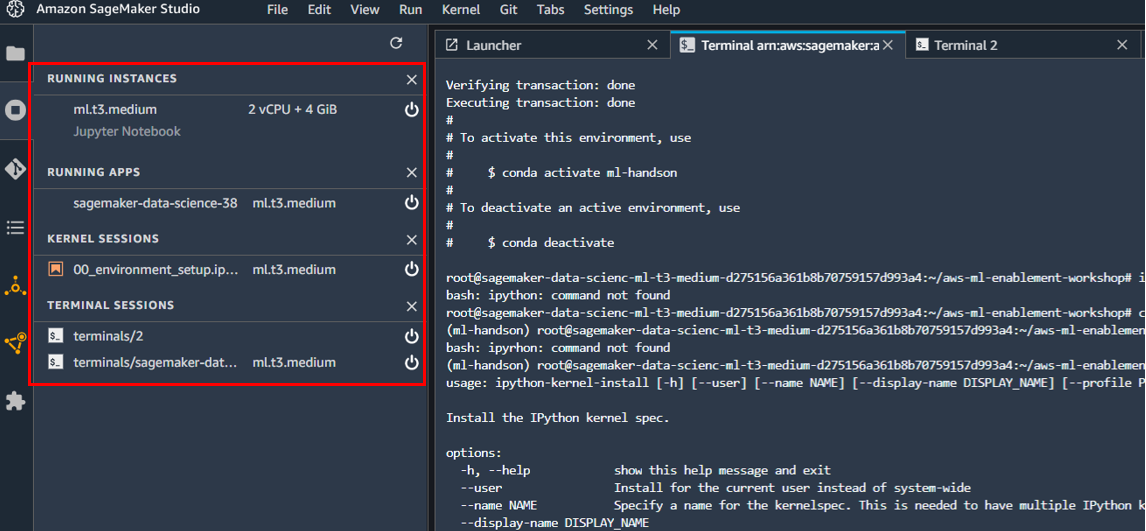Click the refresh icon above Running Instances

[396, 43]
